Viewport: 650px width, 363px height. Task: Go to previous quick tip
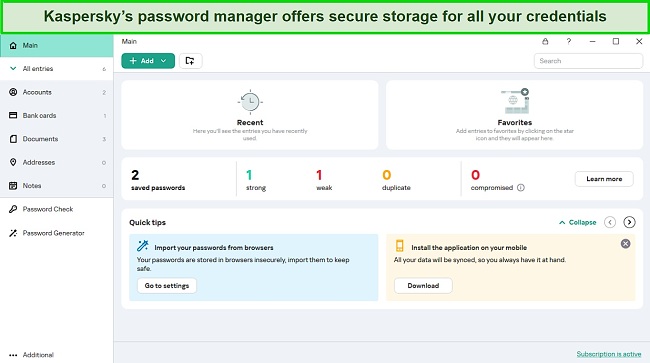click(x=610, y=223)
